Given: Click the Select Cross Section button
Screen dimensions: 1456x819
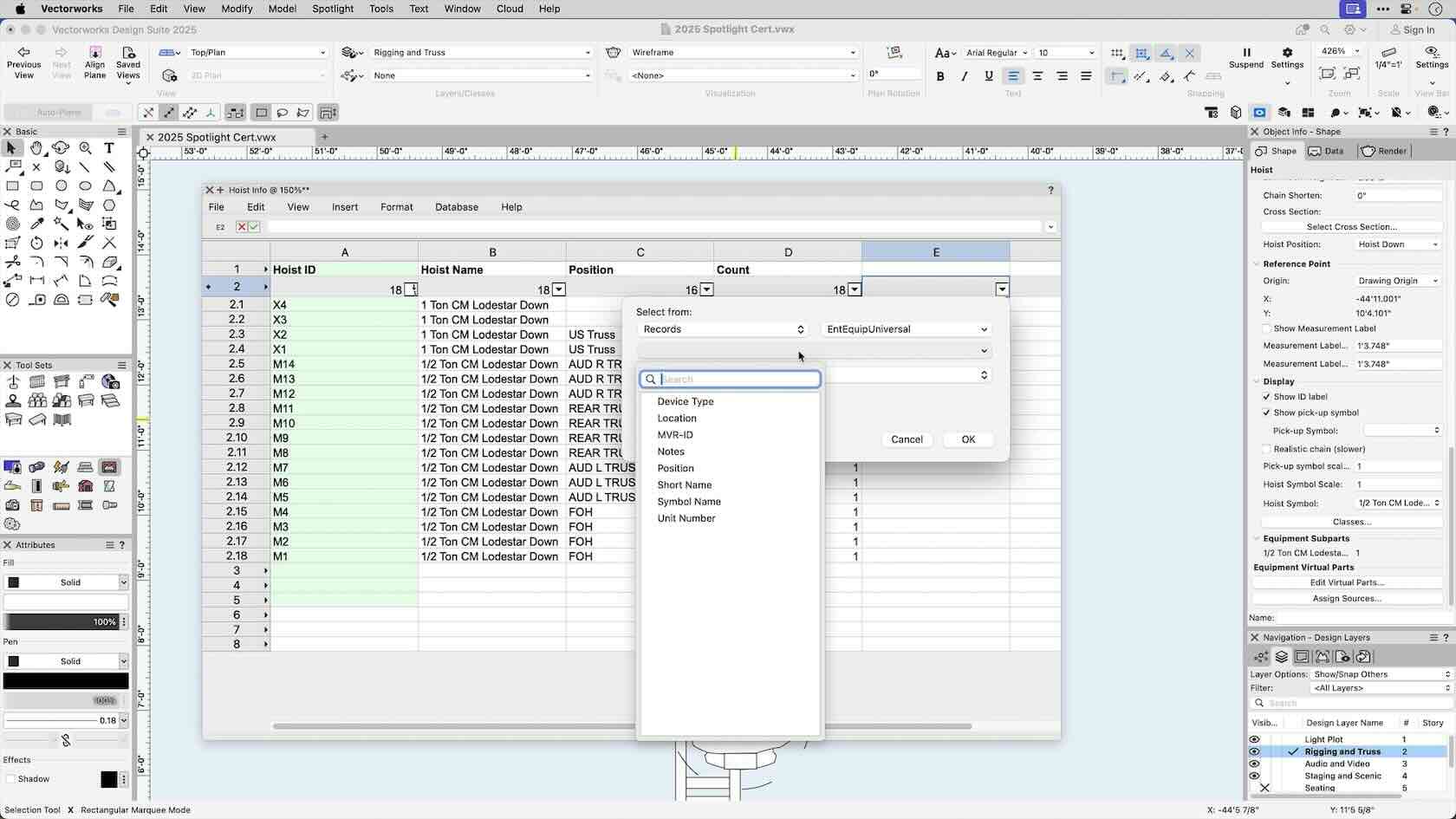Looking at the screenshot, I should pos(1351,226).
